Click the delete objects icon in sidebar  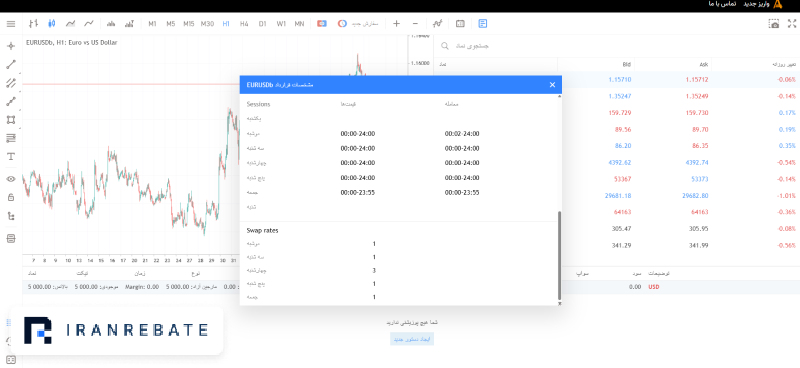coord(11,238)
